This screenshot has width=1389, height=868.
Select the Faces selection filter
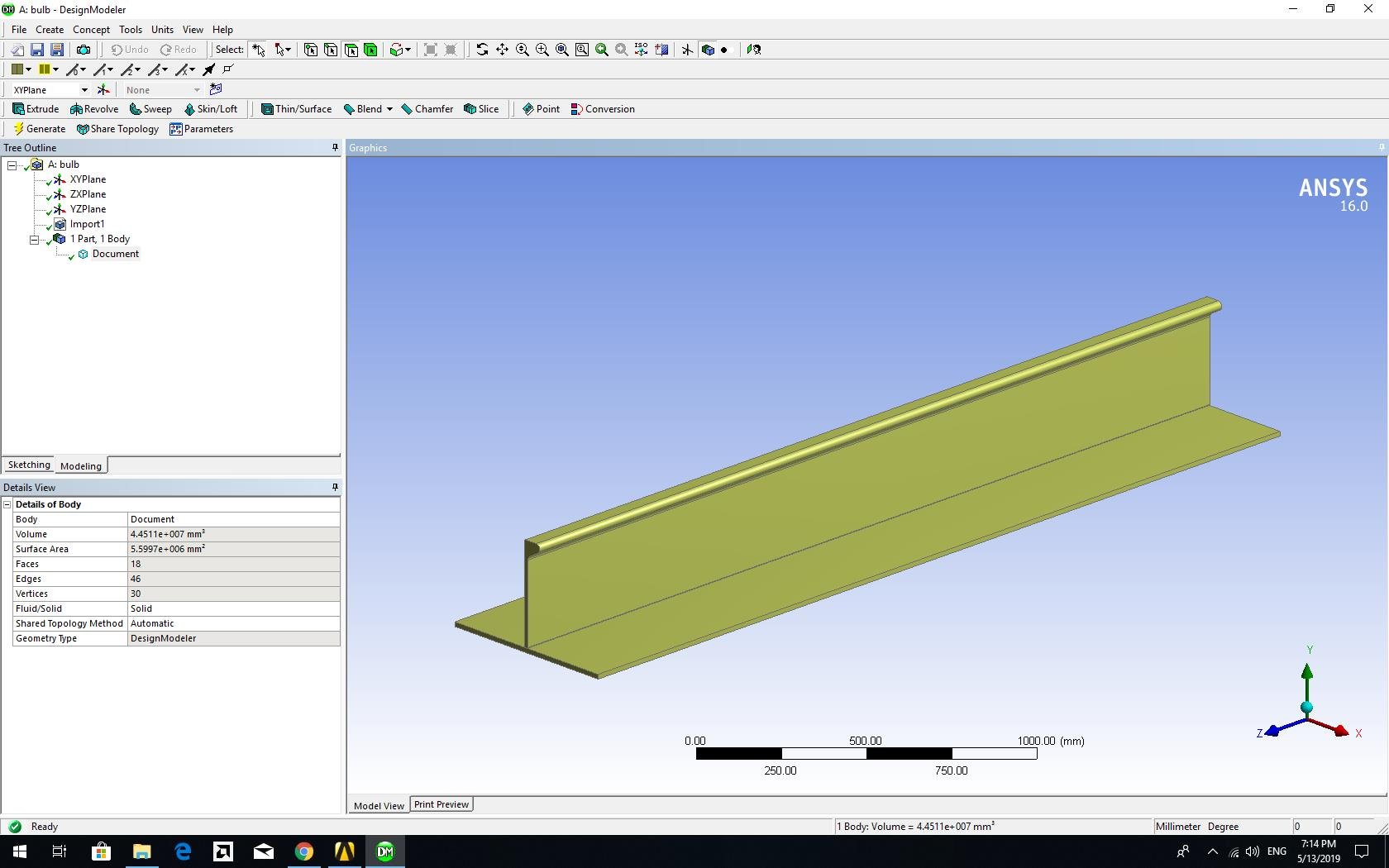point(351,50)
